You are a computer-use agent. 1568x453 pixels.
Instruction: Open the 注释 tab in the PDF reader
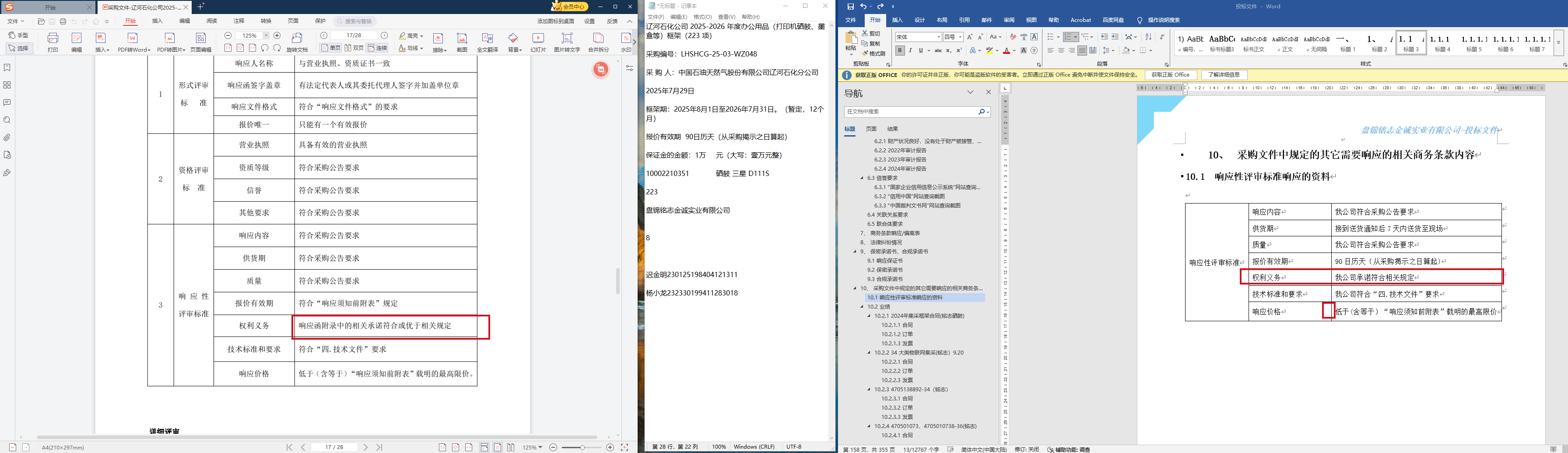point(239,21)
